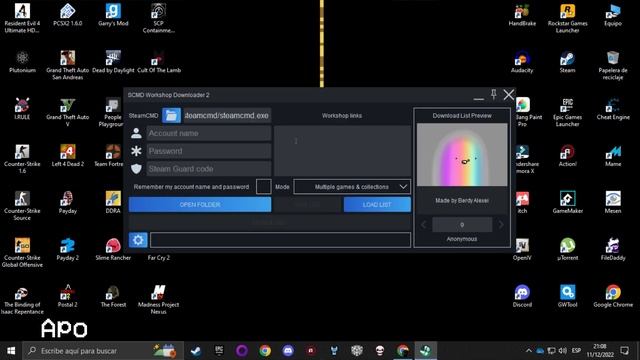Viewport: 640px width, 360px height.
Task: Select Counter-Strike Global Offensive icon
Action: tap(22, 252)
